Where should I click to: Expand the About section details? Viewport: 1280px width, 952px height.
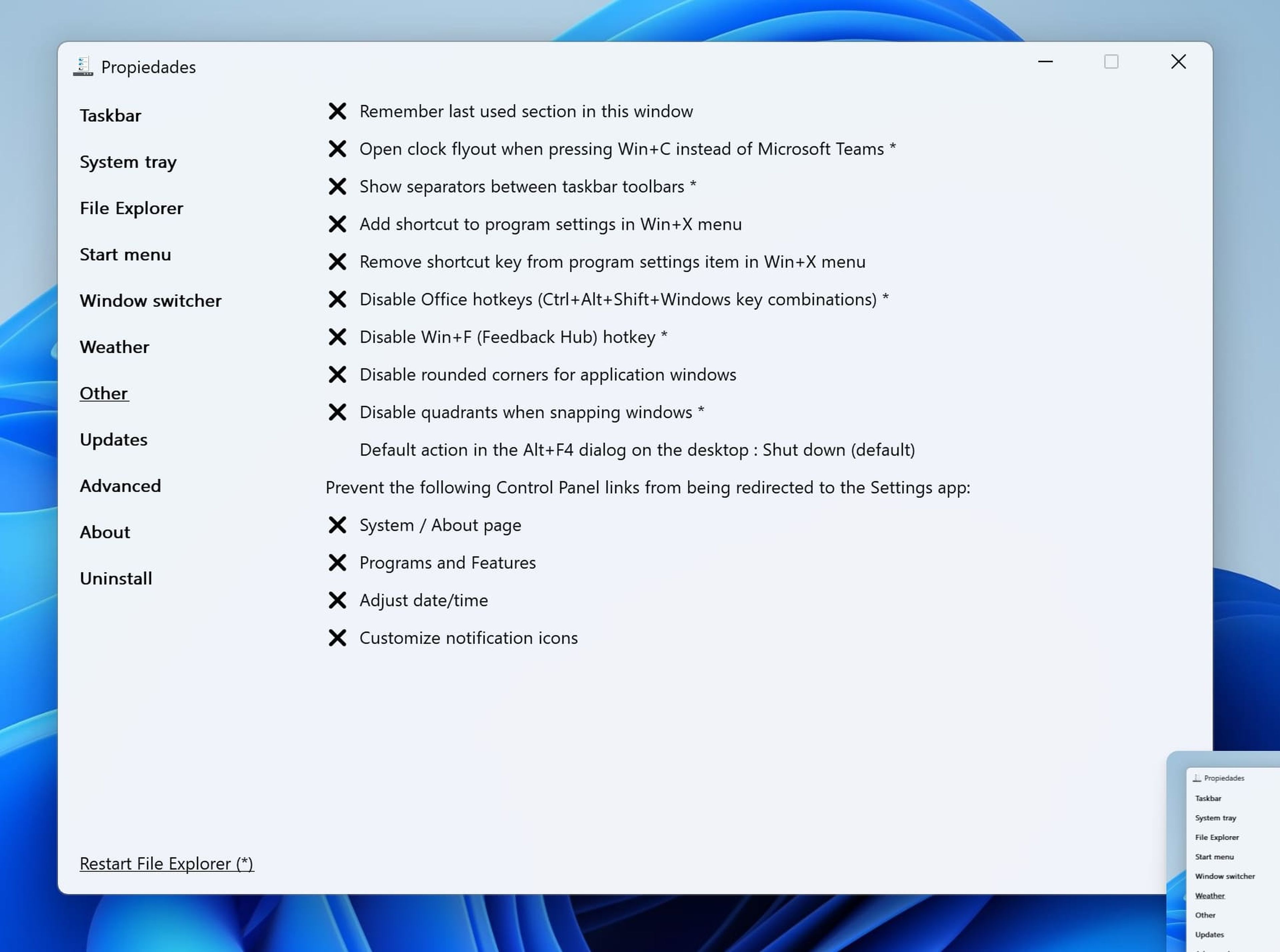point(105,531)
